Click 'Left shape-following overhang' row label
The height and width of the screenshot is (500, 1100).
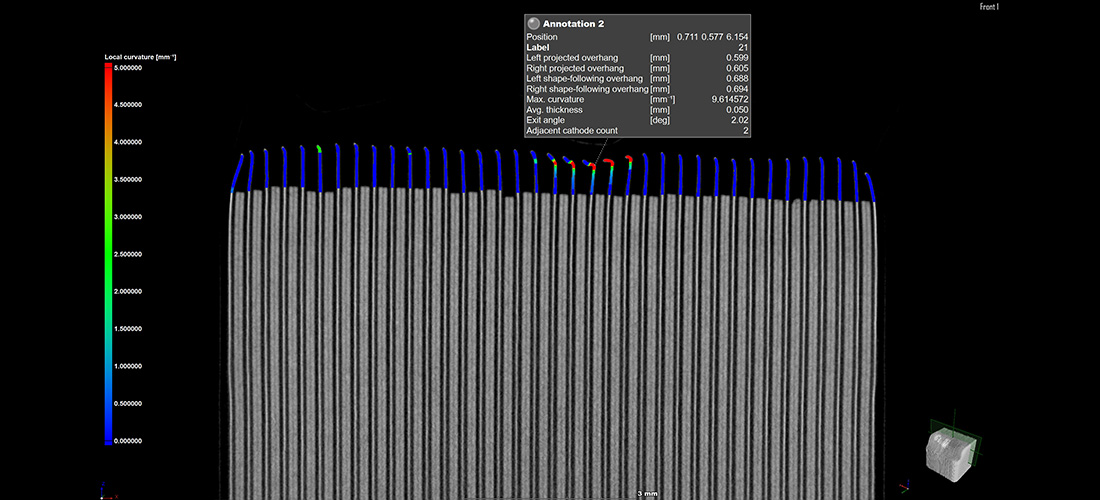[584, 79]
